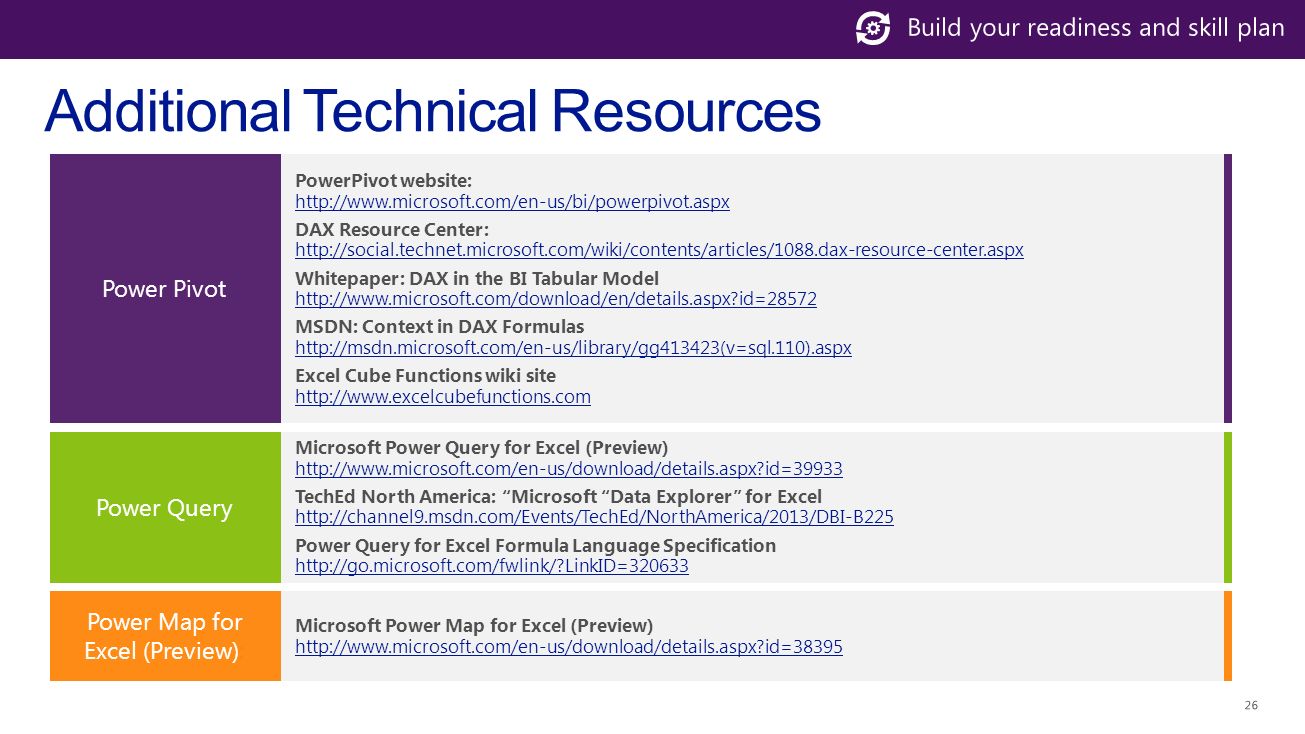Select the green Power Query category block
The height and width of the screenshot is (734, 1305).
pos(165,507)
